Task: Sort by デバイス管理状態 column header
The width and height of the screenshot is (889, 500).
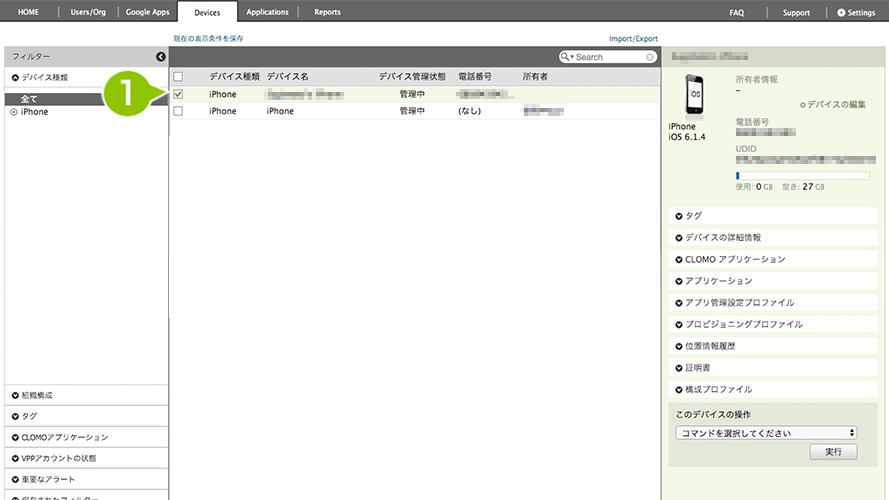Action: pos(412,77)
